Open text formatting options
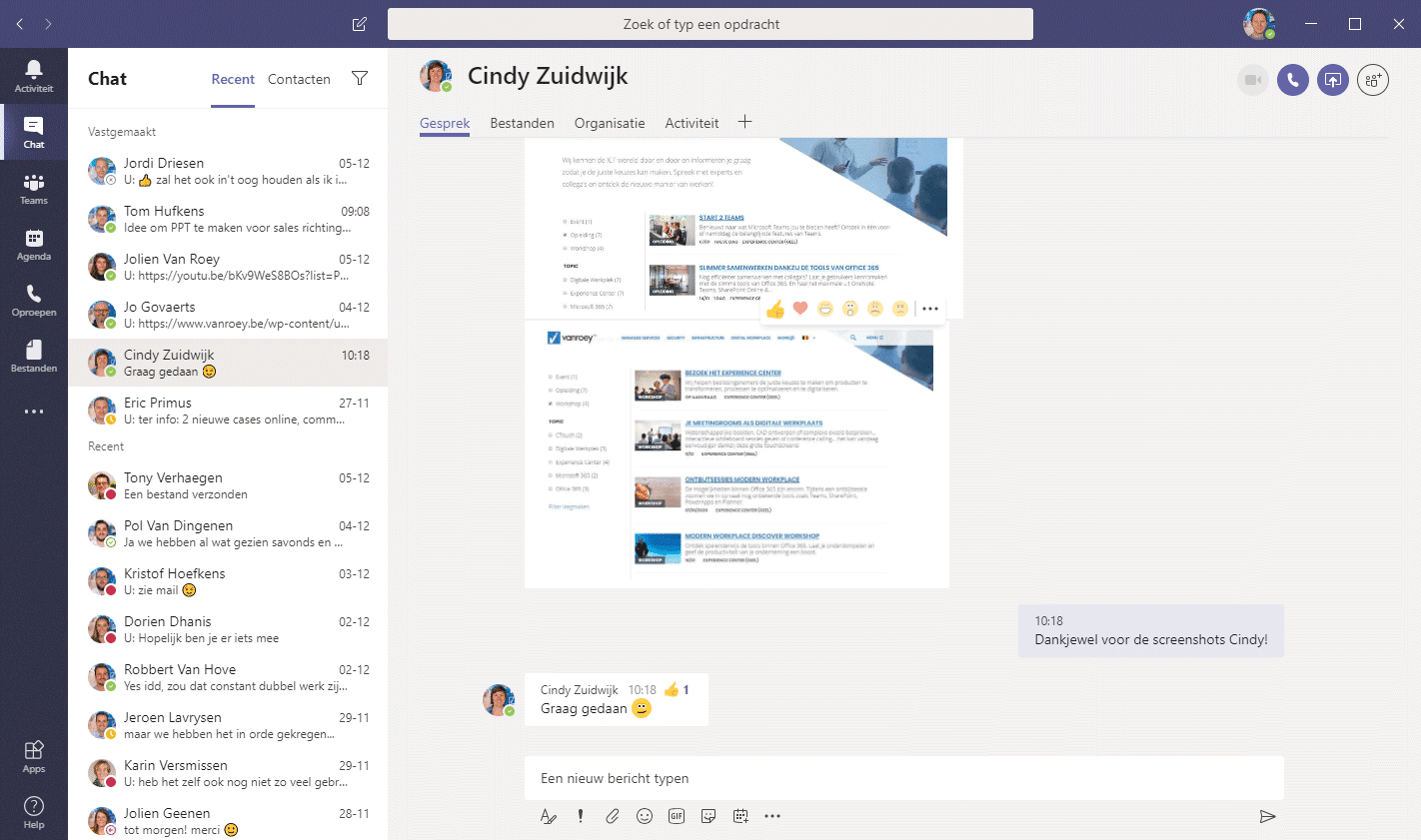1421x840 pixels. pos(548,816)
